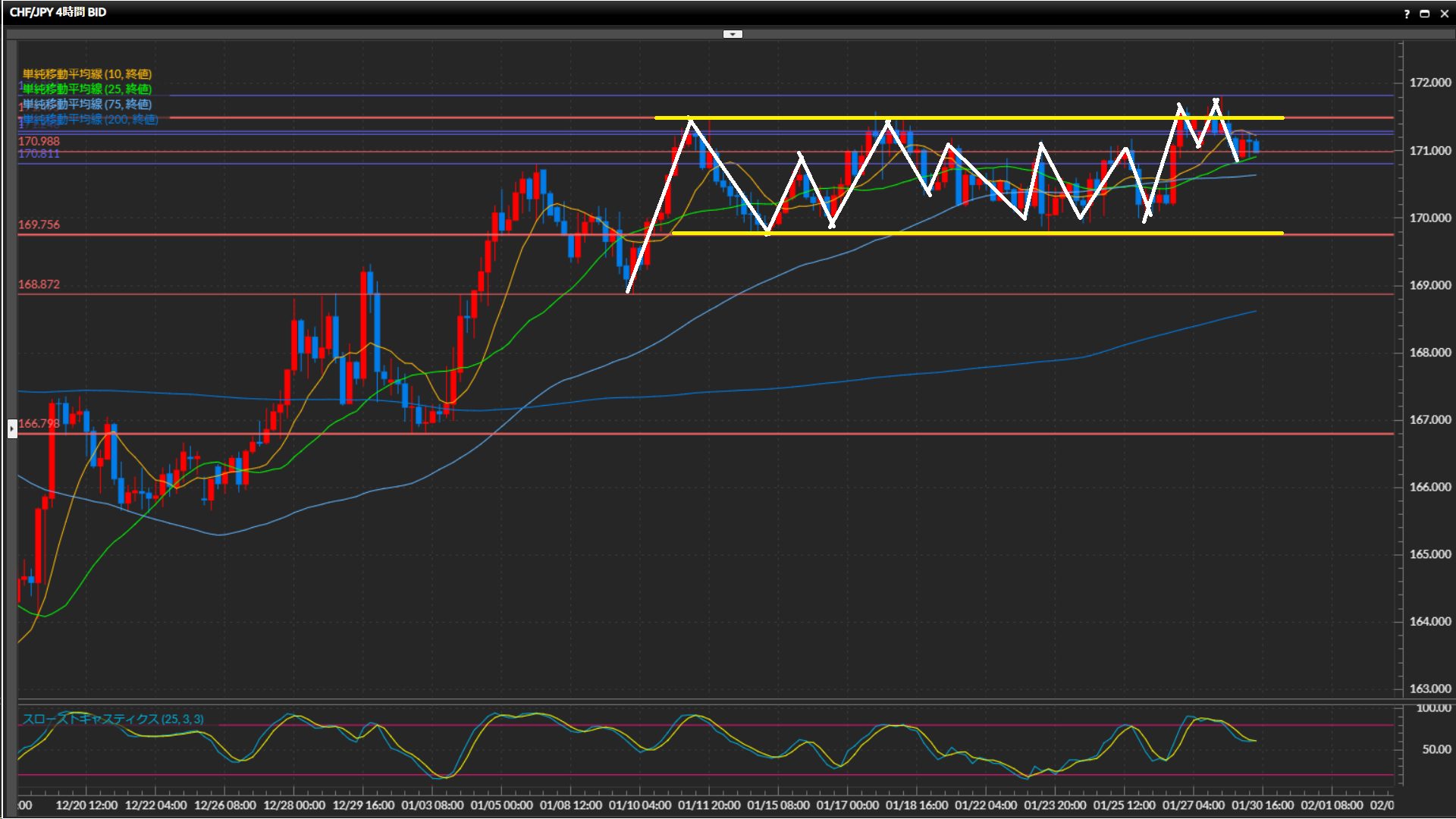This screenshot has width=1456, height=819.
Task: Click the CHF/JPY 4時間 BID title bar
Action: [x=58, y=12]
